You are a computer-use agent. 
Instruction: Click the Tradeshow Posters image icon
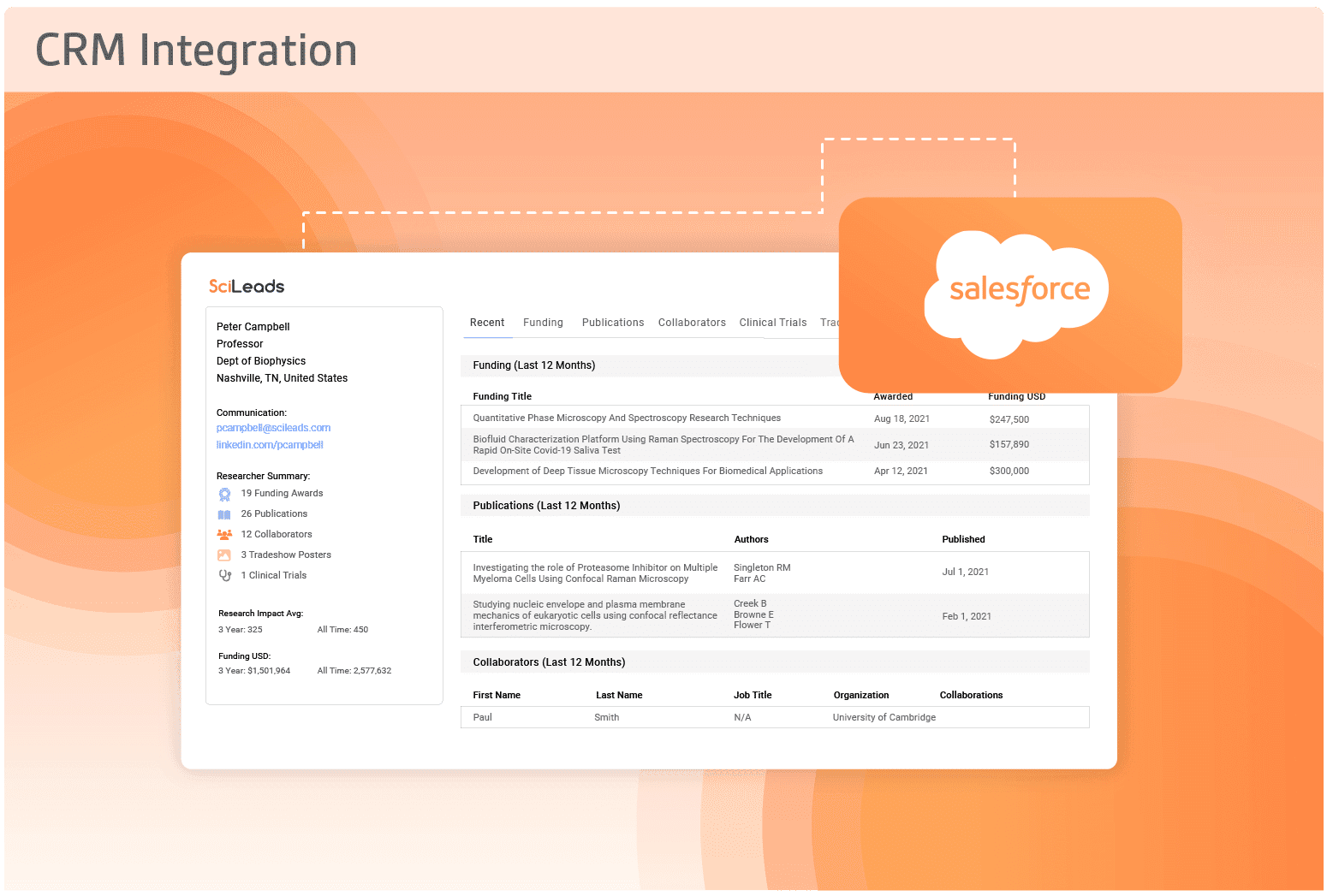[224, 555]
